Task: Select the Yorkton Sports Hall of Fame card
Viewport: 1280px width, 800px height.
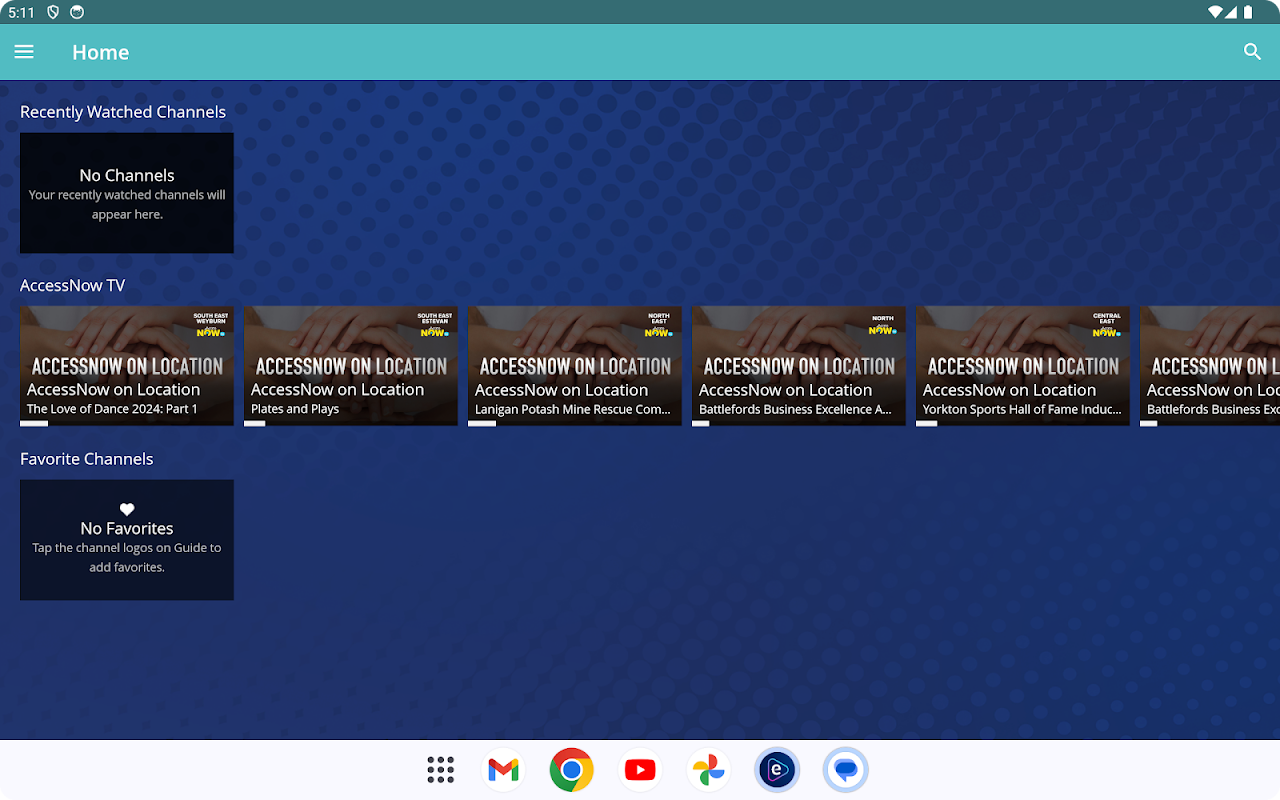Action: (1023, 366)
